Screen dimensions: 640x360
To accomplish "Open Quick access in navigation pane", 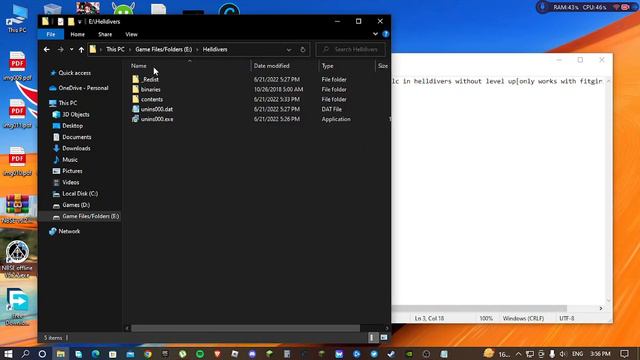I will click(74, 73).
